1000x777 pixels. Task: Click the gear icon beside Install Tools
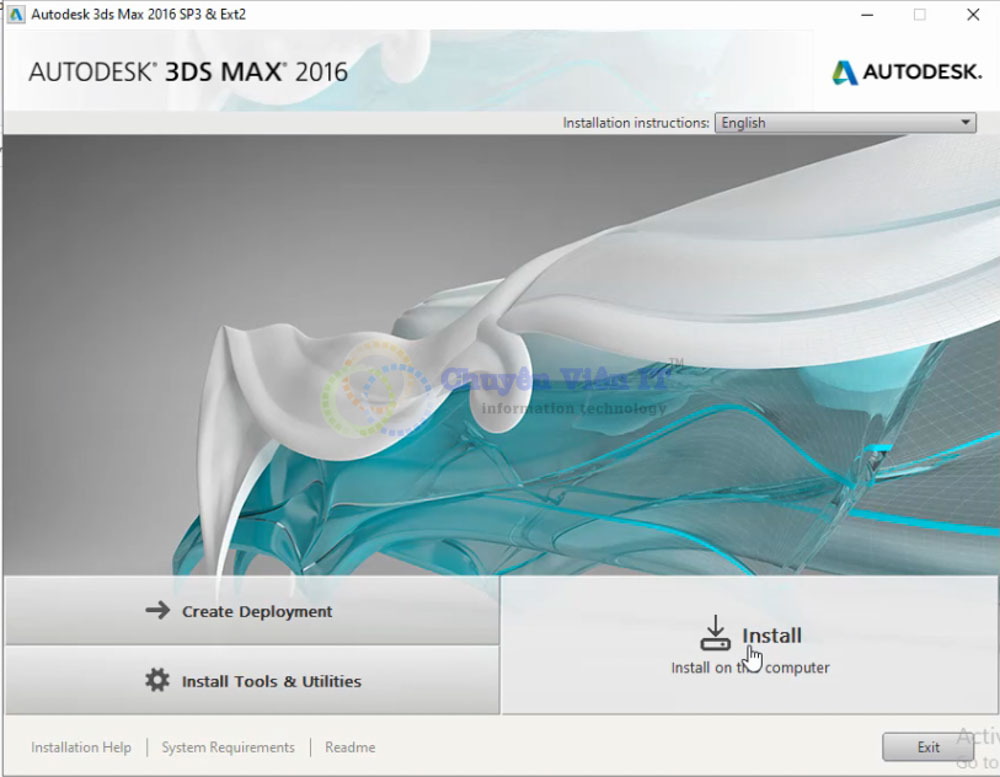157,681
